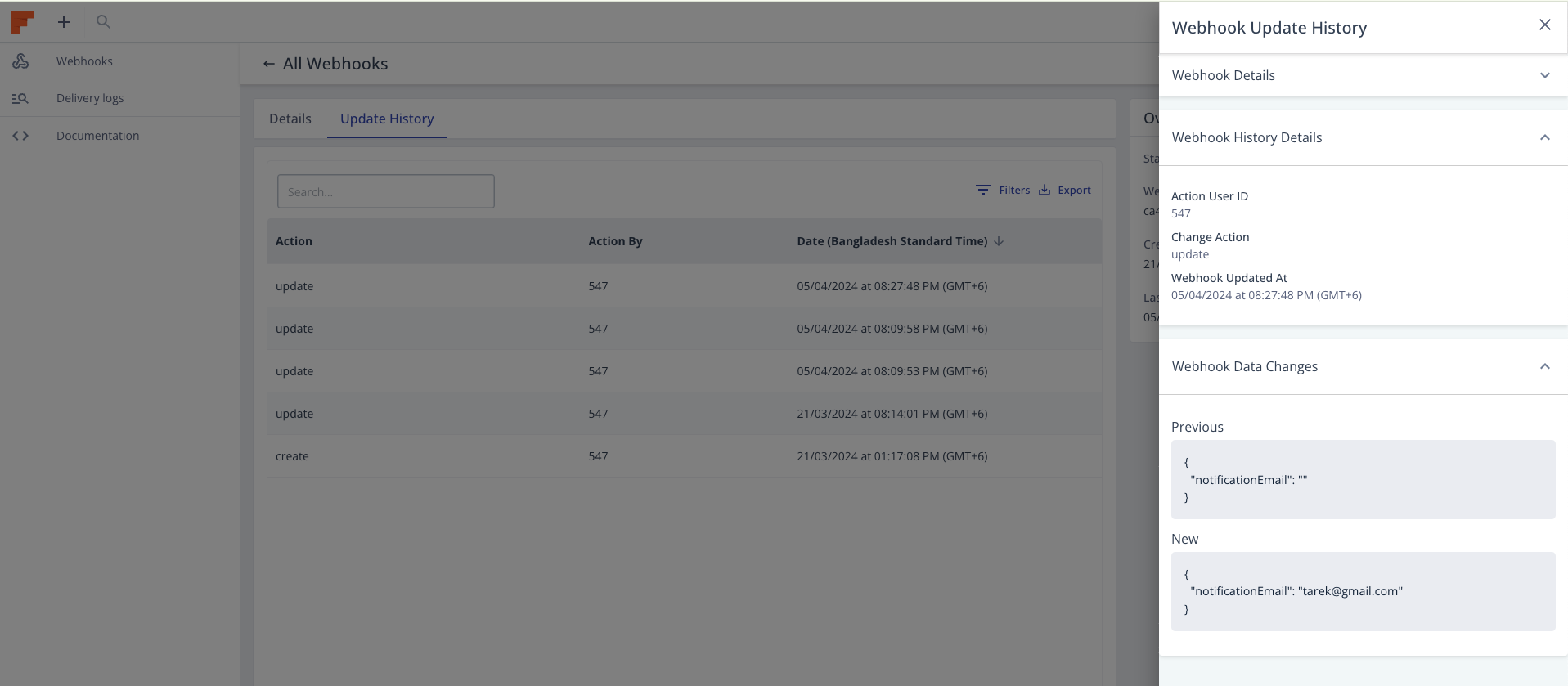Viewport: 1568px width, 686px height.
Task: Click the Webhook Update History panel title
Action: [1269, 28]
